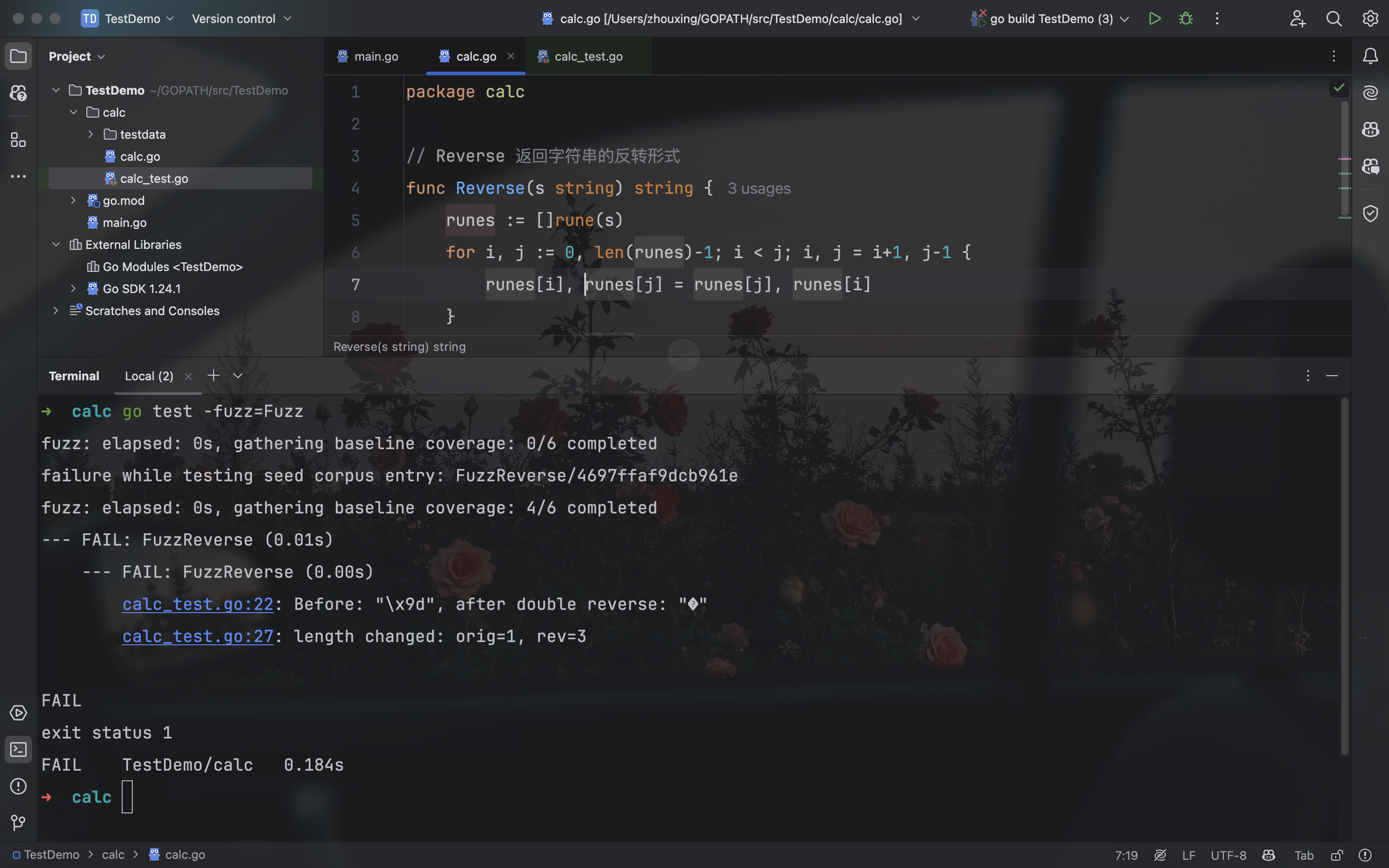This screenshot has height=868, width=1389.
Task: Open the Git tool window icon
Action: click(18, 823)
